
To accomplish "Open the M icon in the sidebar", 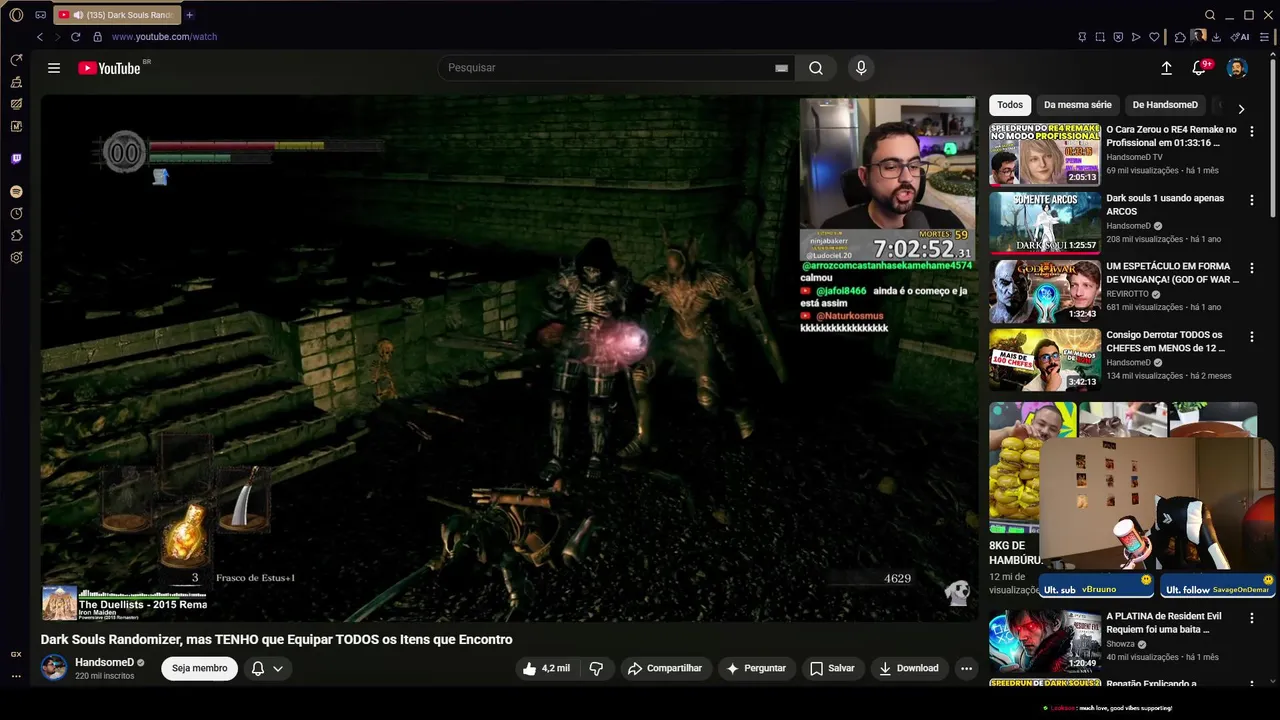I will coord(16,126).
